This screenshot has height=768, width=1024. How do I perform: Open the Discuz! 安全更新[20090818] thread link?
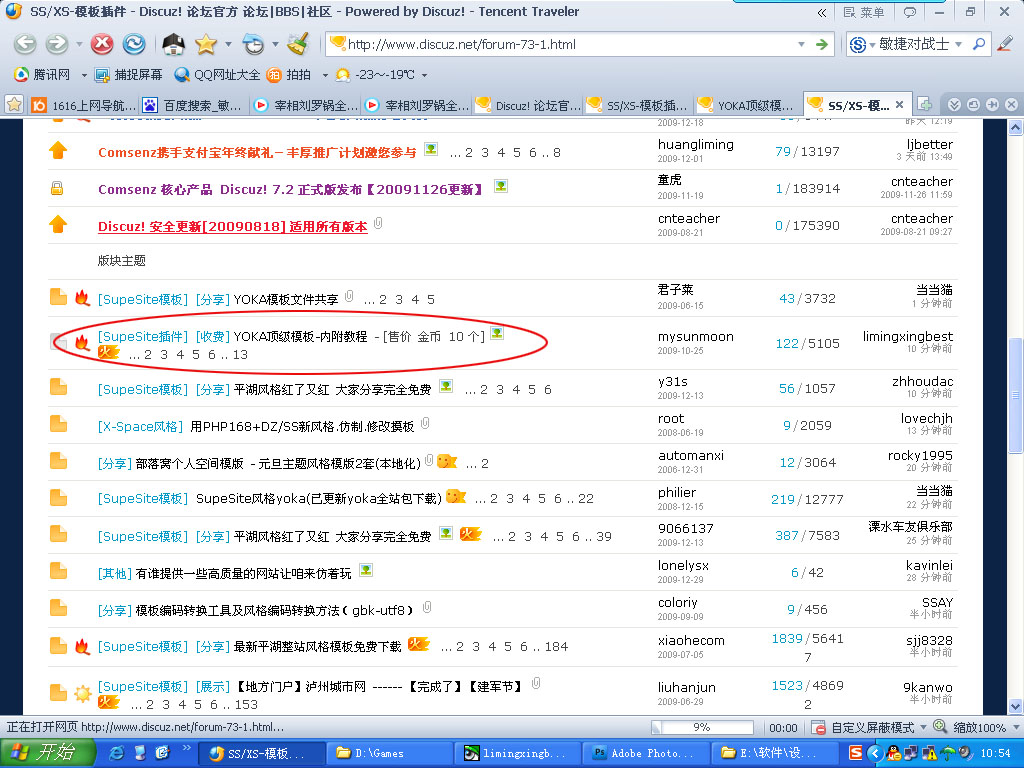232,227
